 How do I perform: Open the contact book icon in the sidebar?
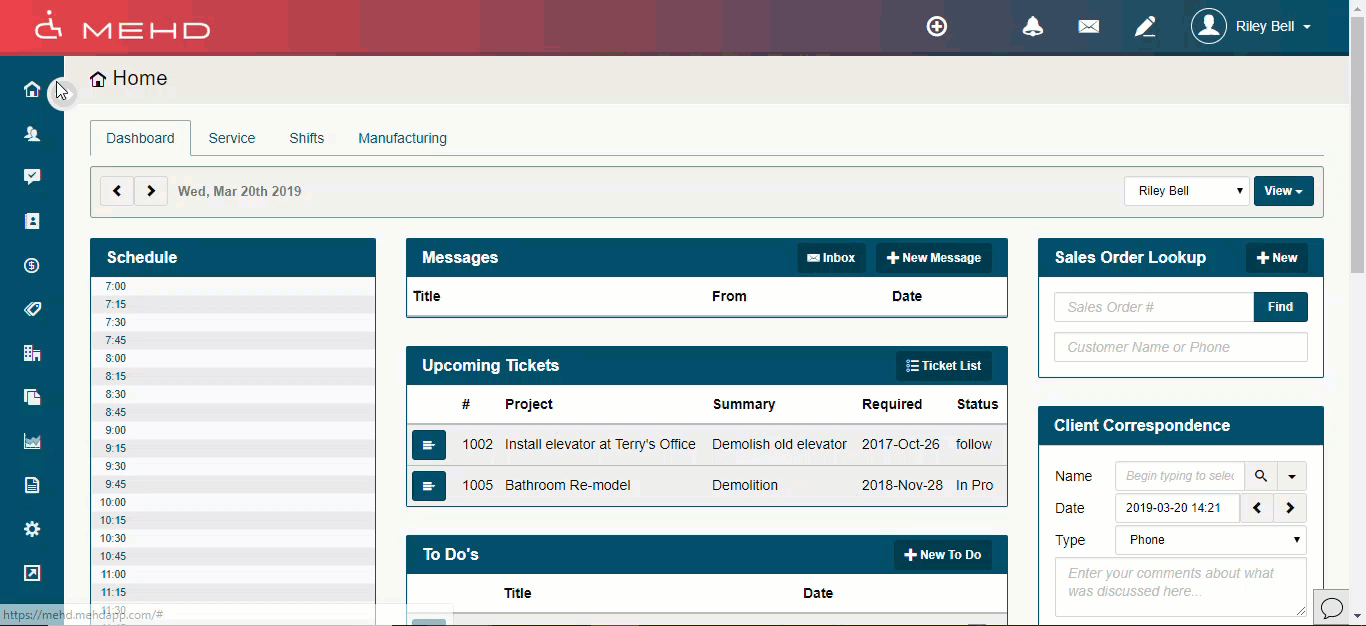pyautogui.click(x=32, y=222)
